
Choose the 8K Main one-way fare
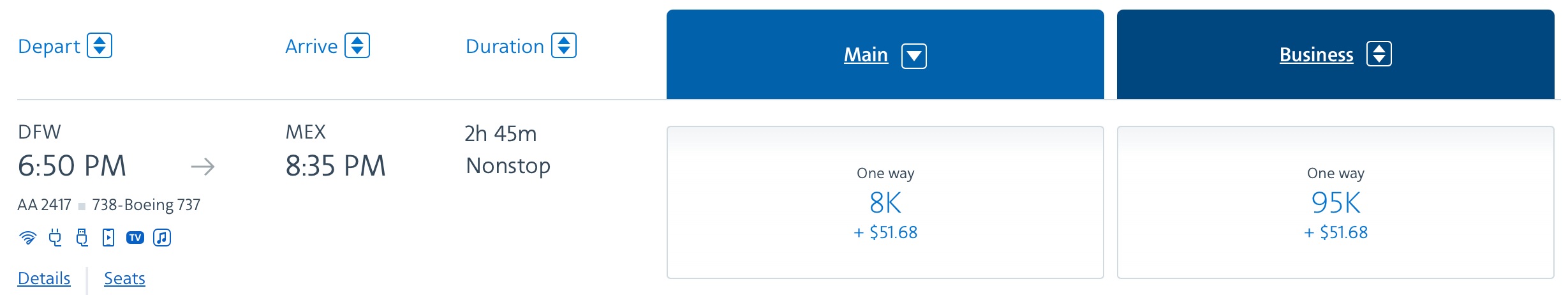click(885, 202)
